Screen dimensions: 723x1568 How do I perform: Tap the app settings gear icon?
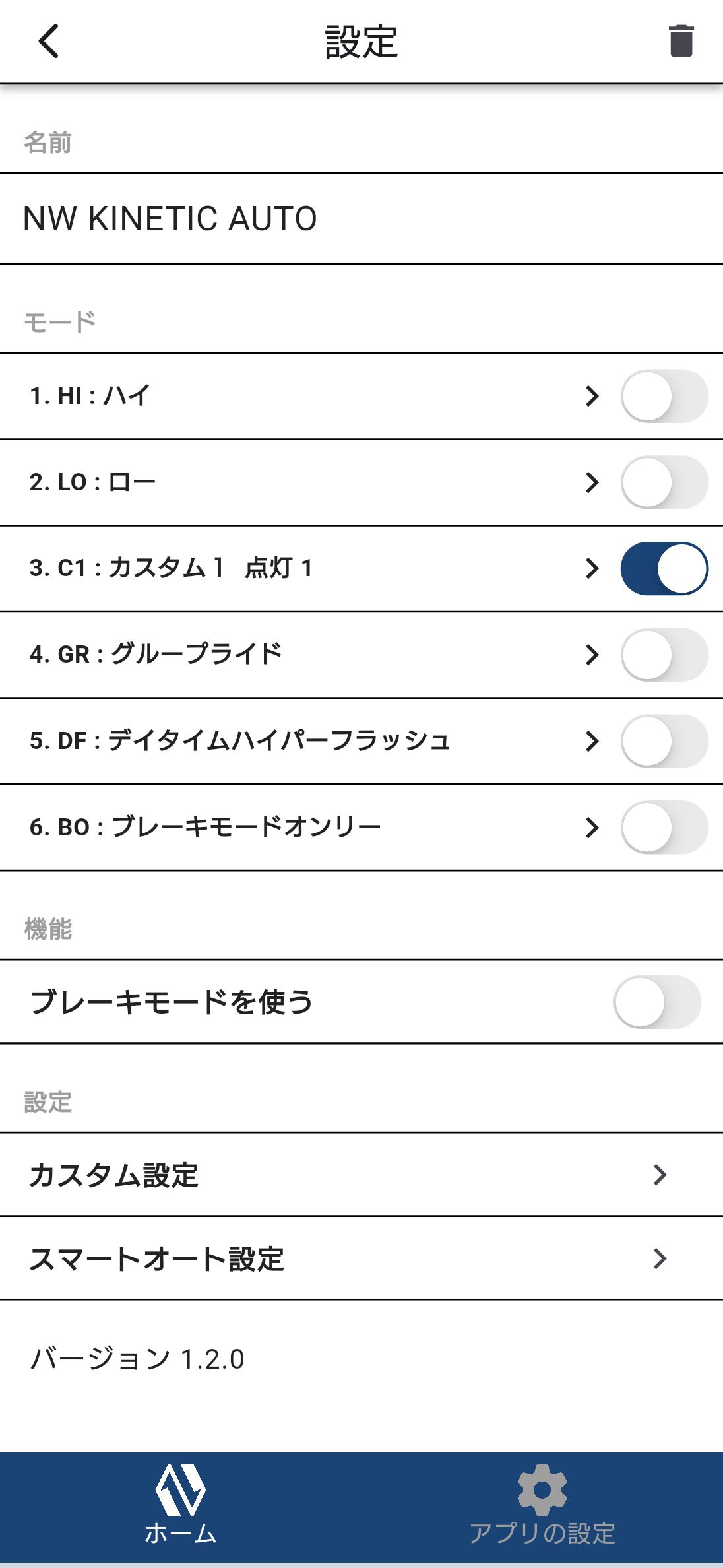542,1489
